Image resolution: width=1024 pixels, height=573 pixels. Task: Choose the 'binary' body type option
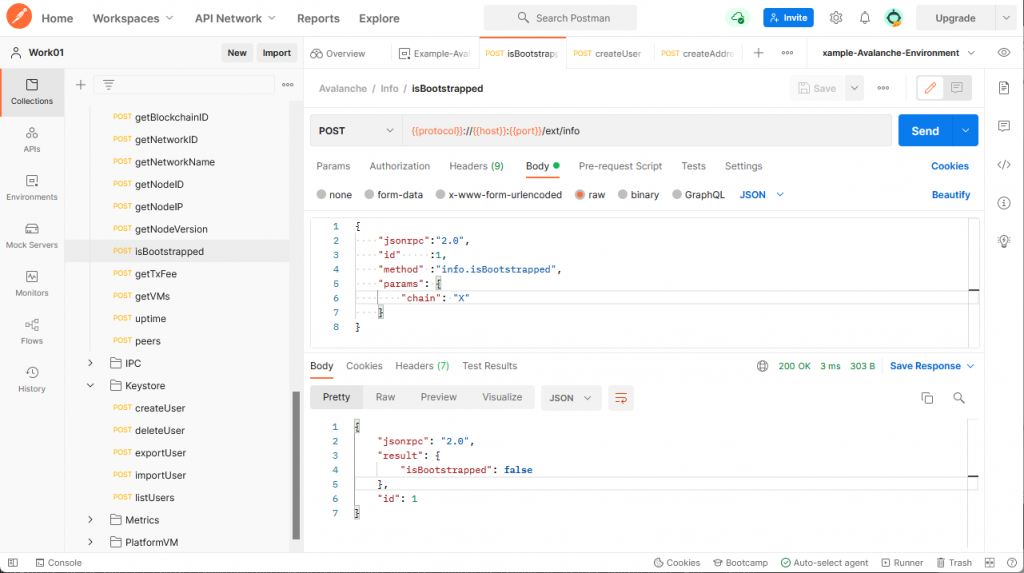[623, 195]
